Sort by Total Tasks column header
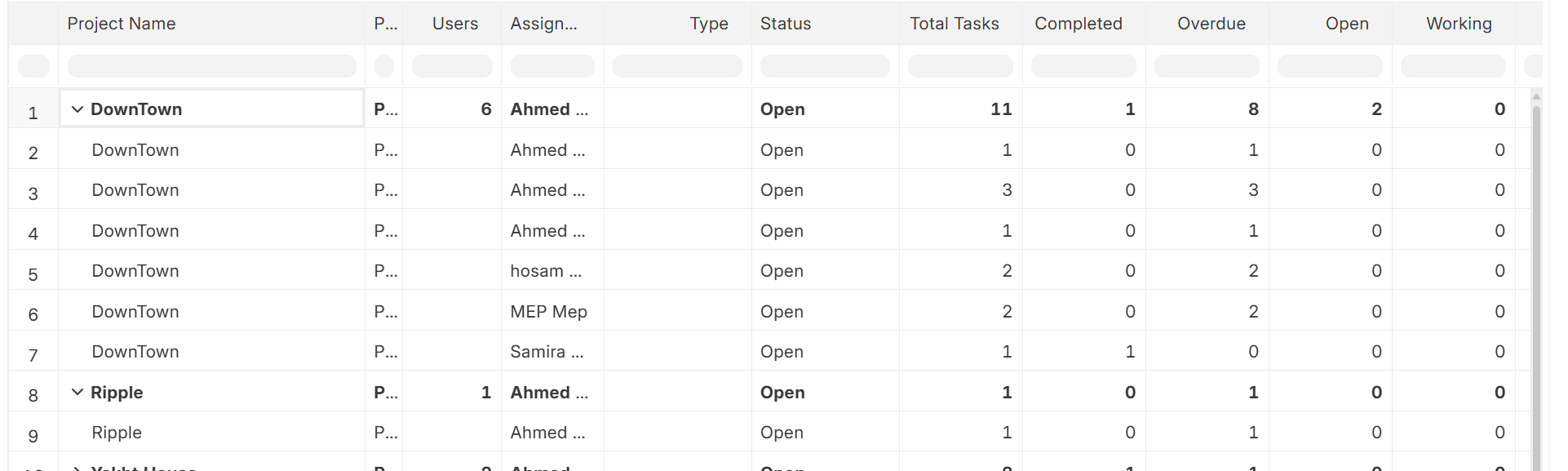 click(954, 24)
